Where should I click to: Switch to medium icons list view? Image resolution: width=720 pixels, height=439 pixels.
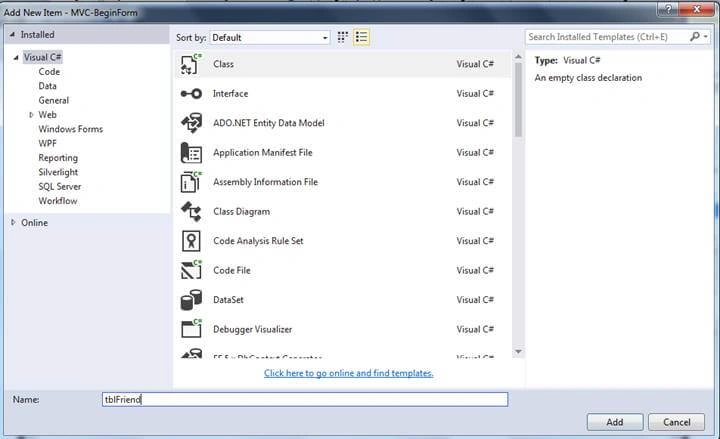pos(361,37)
